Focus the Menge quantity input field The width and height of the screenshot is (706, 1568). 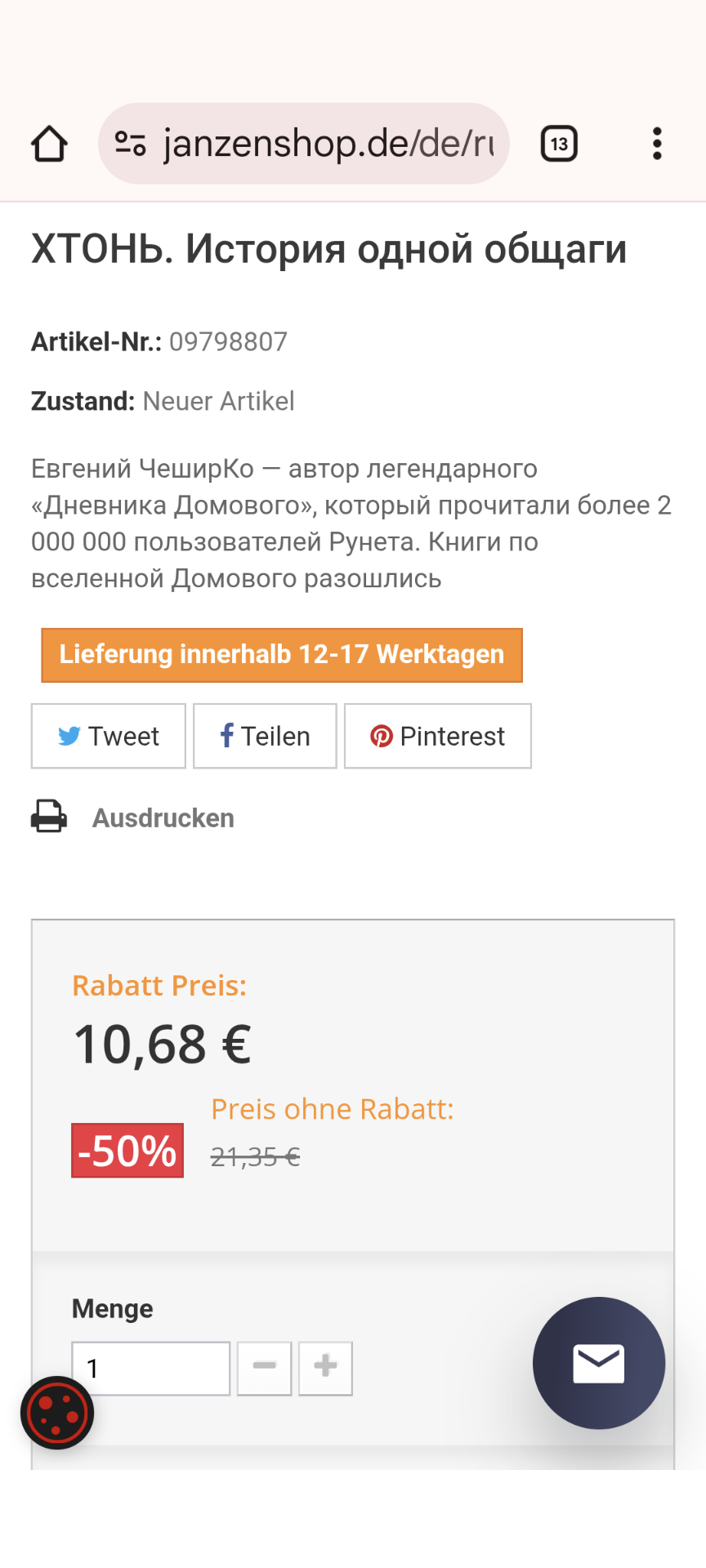[150, 1368]
